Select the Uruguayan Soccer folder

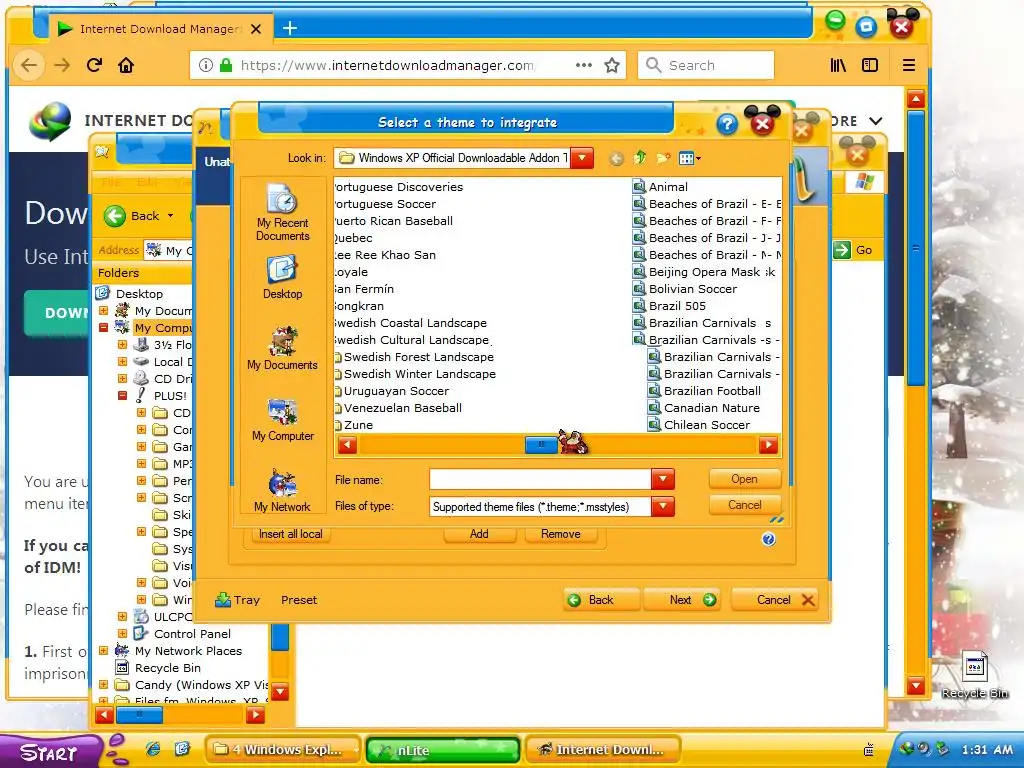coord(392,391)
